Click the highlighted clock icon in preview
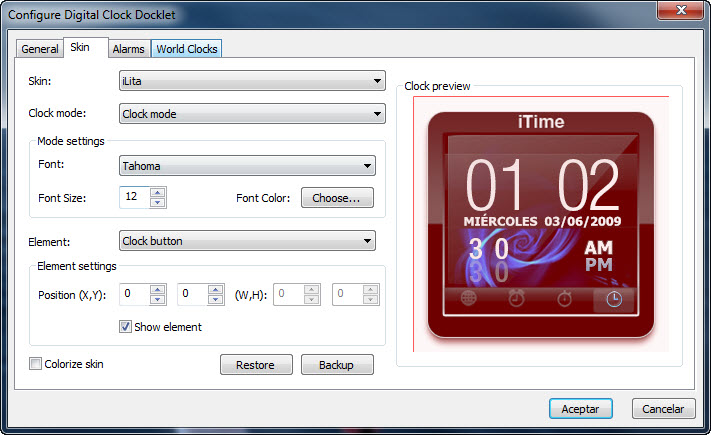Viewport: 711px width, 435px height. tap(614, 299)
